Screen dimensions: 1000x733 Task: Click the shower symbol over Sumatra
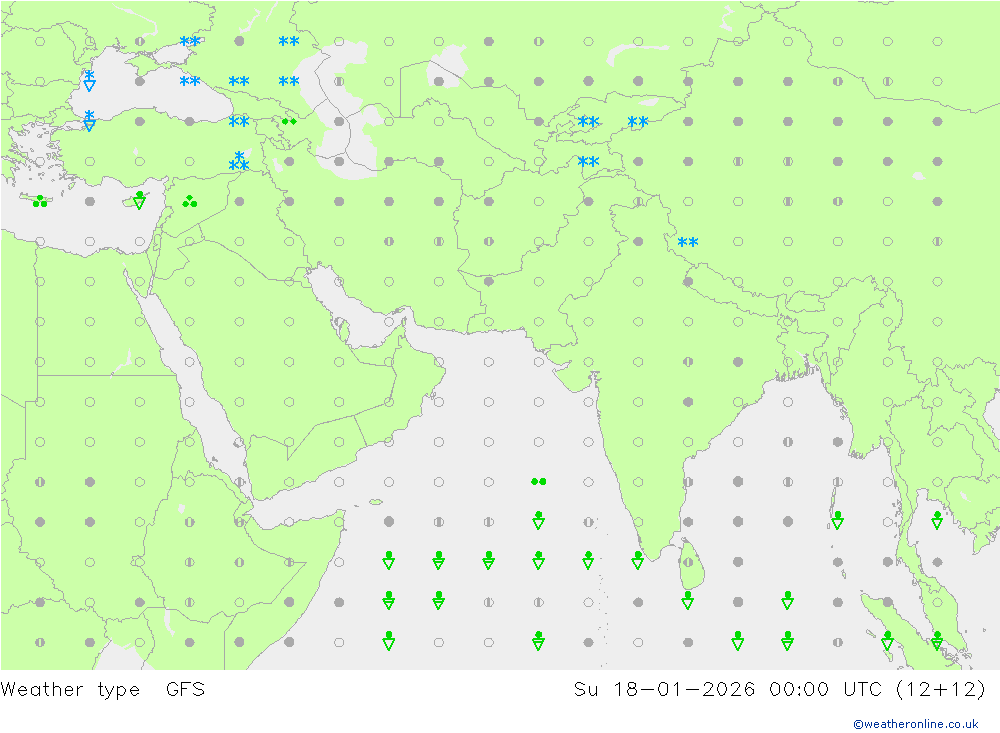tap(887, 641)
